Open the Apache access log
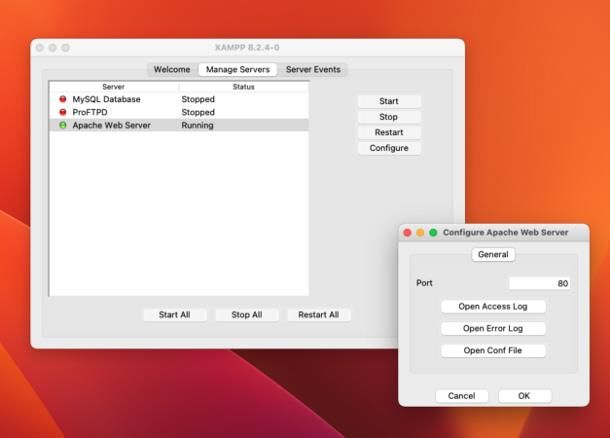Image resolution: width=610 pixels, height=438 pixels. [493, 307]
